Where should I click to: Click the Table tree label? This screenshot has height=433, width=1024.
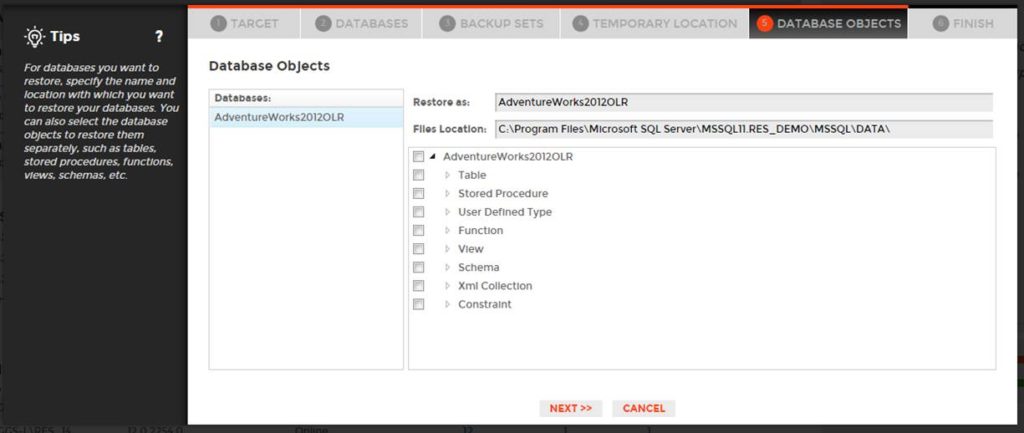click(x=472, y=175)
